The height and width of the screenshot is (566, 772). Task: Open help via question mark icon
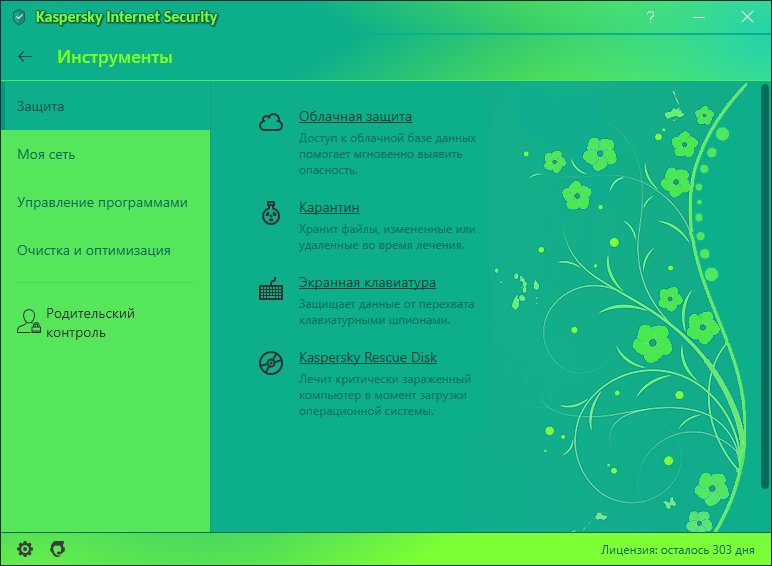(x=650, y=17)
